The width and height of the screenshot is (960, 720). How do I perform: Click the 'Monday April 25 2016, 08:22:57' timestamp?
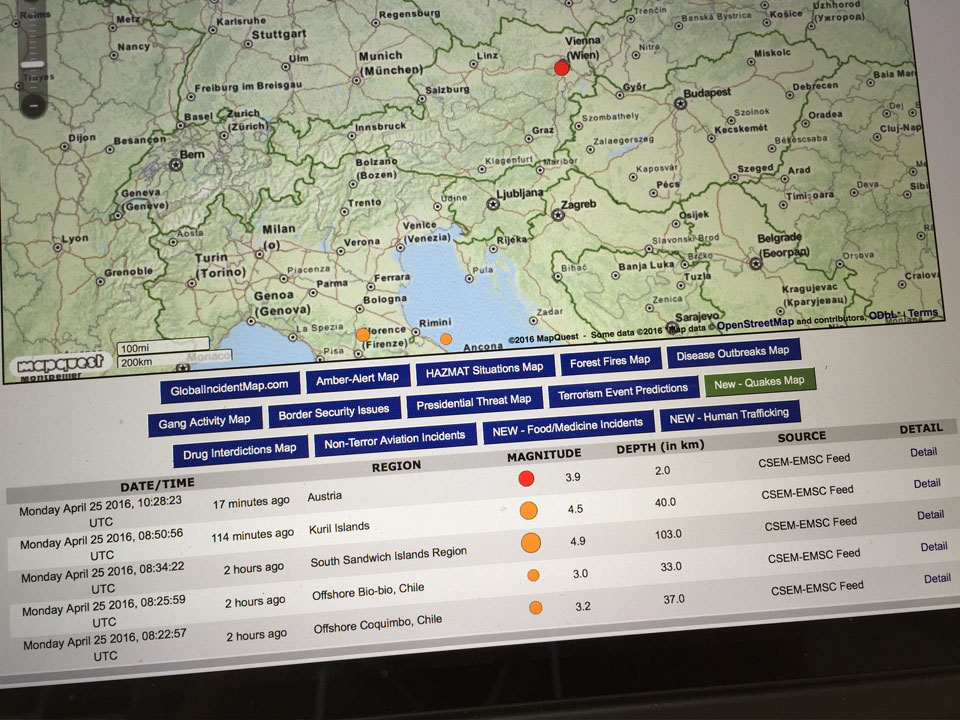pos(105,639)
